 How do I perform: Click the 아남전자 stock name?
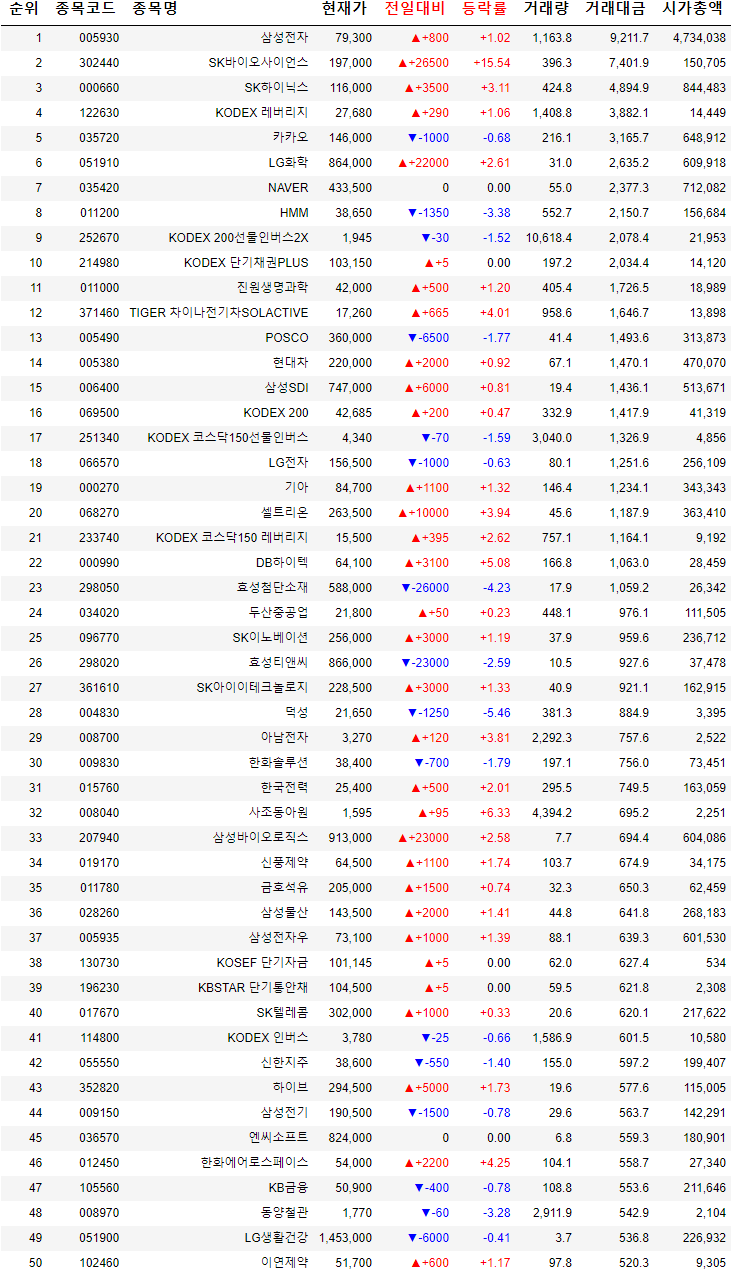[285, 738]
